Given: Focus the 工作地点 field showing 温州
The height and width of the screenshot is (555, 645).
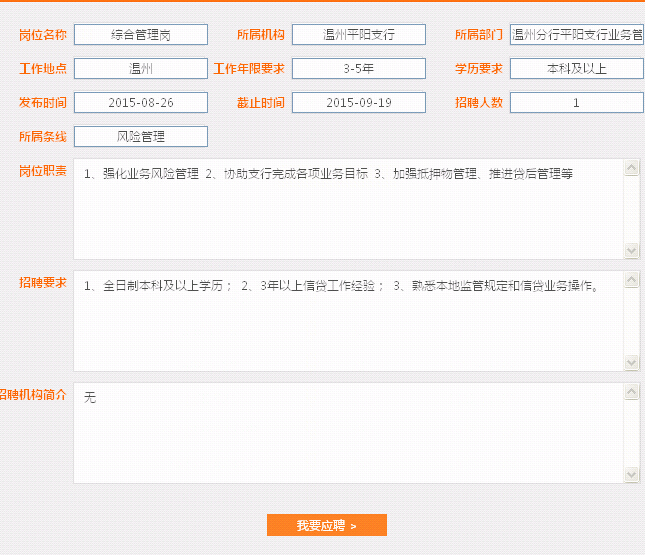Looking at the screenshot, I should click(141, 69).
